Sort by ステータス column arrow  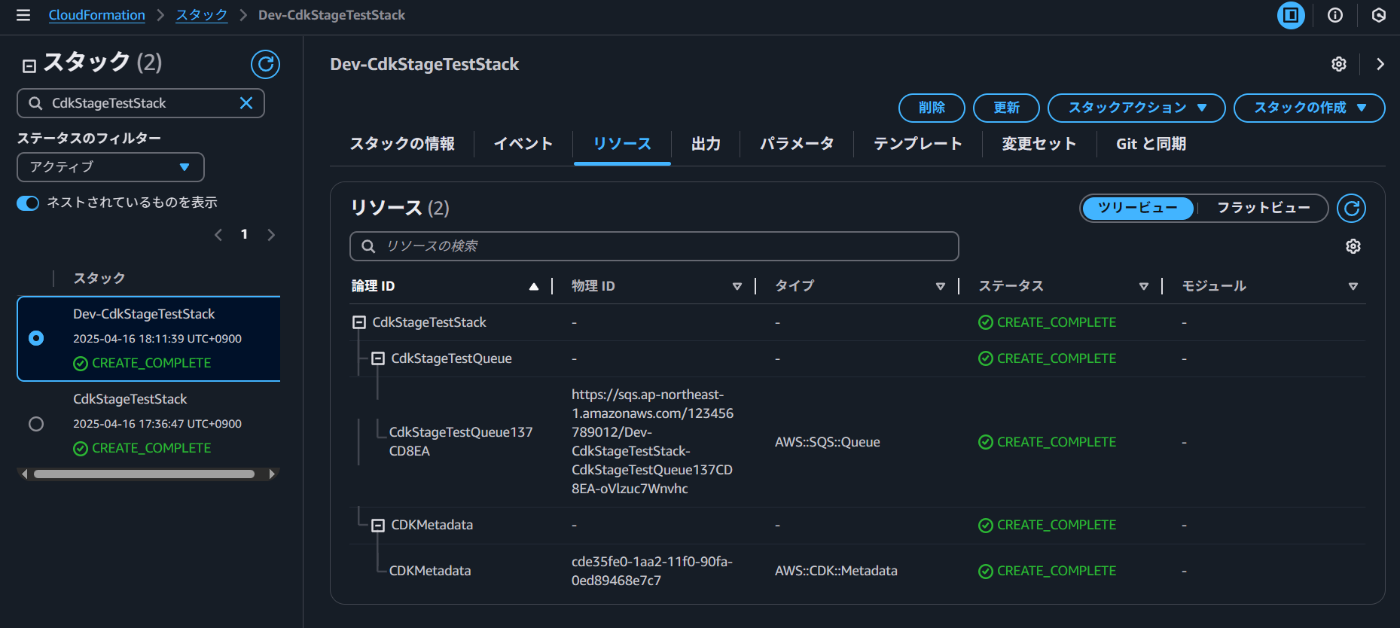click(x=1144, y=286)
